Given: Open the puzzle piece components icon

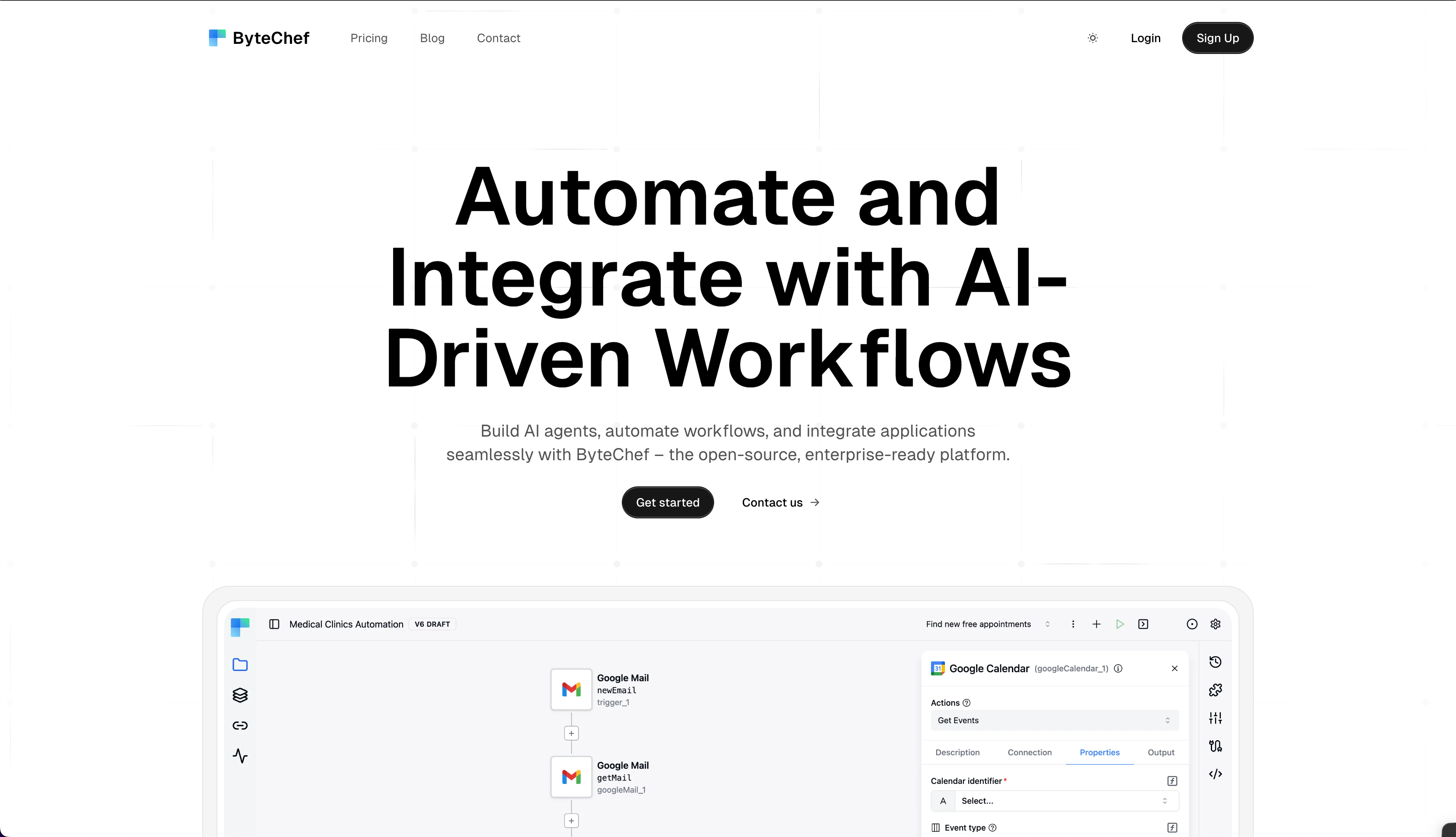Looking at the screenshot, I should click(1215, 690).
